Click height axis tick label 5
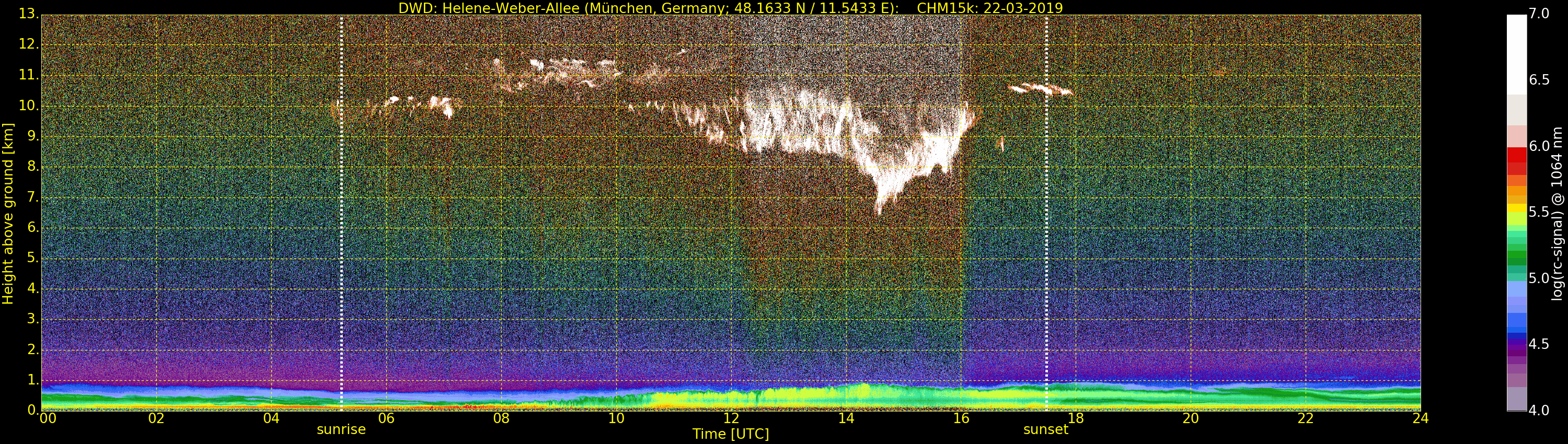1568x444 pixels. 33,258
